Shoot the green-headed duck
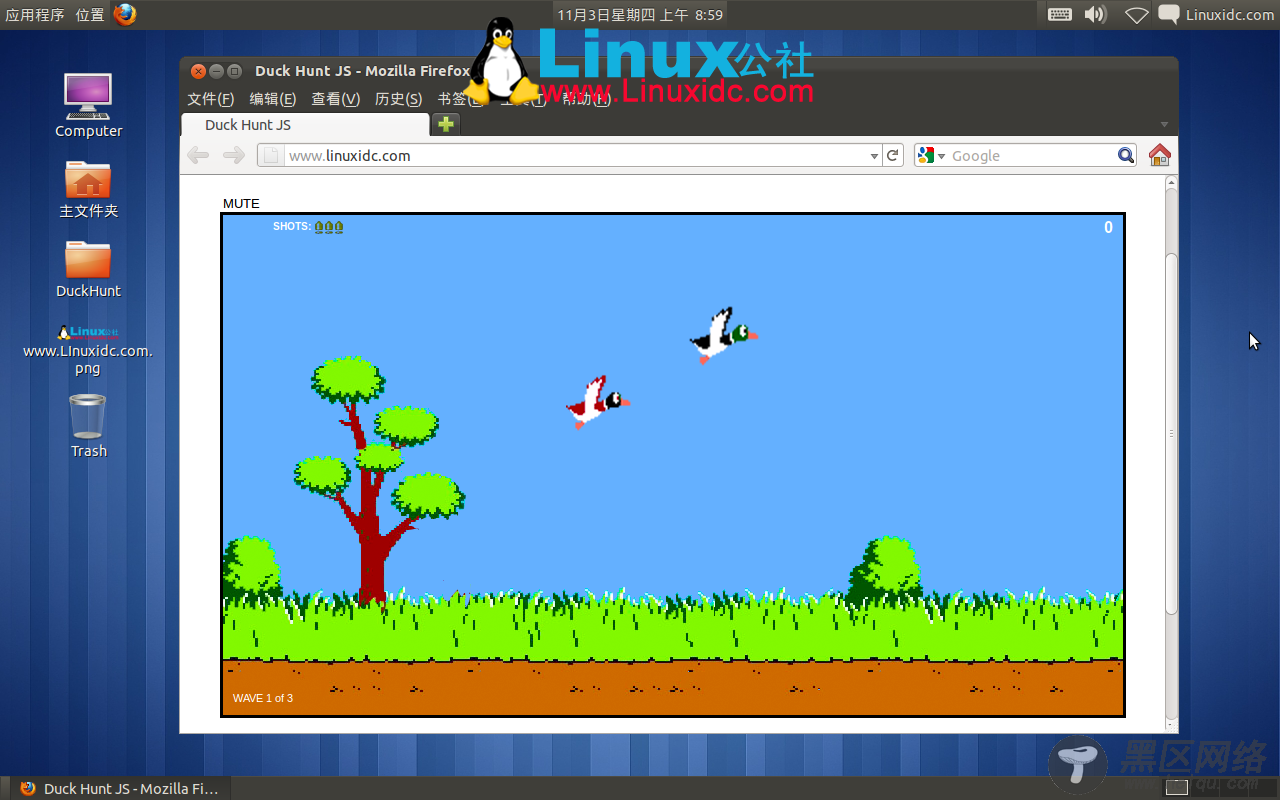This screenshot has height=800, width=1280. pyautogui.click(x=724, y=336)
